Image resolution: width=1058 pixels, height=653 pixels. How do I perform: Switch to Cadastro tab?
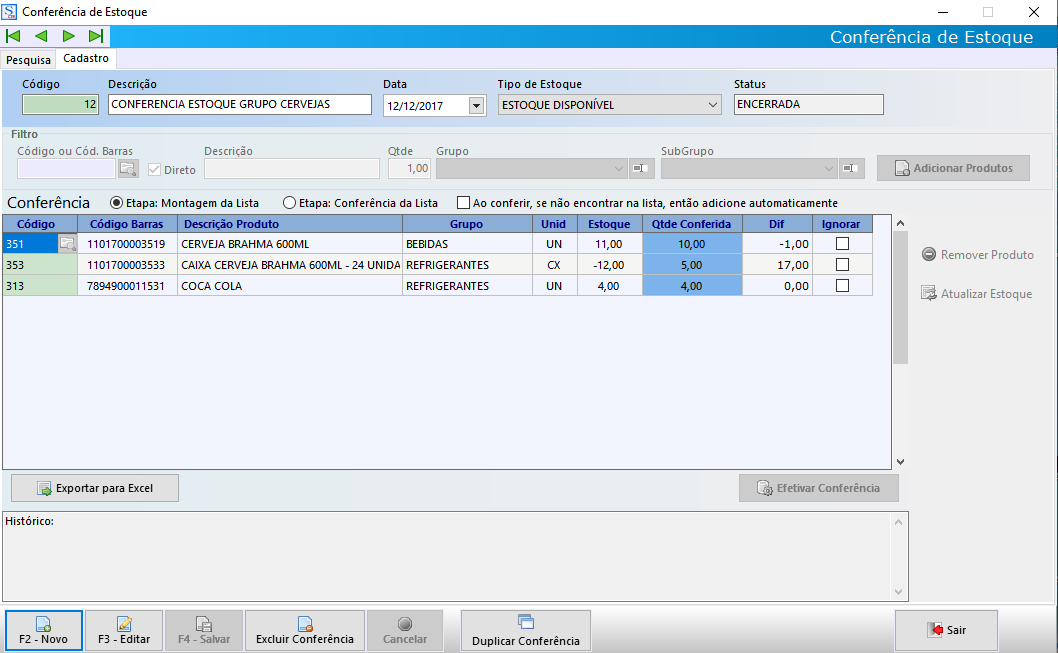(x=86, y=59)
